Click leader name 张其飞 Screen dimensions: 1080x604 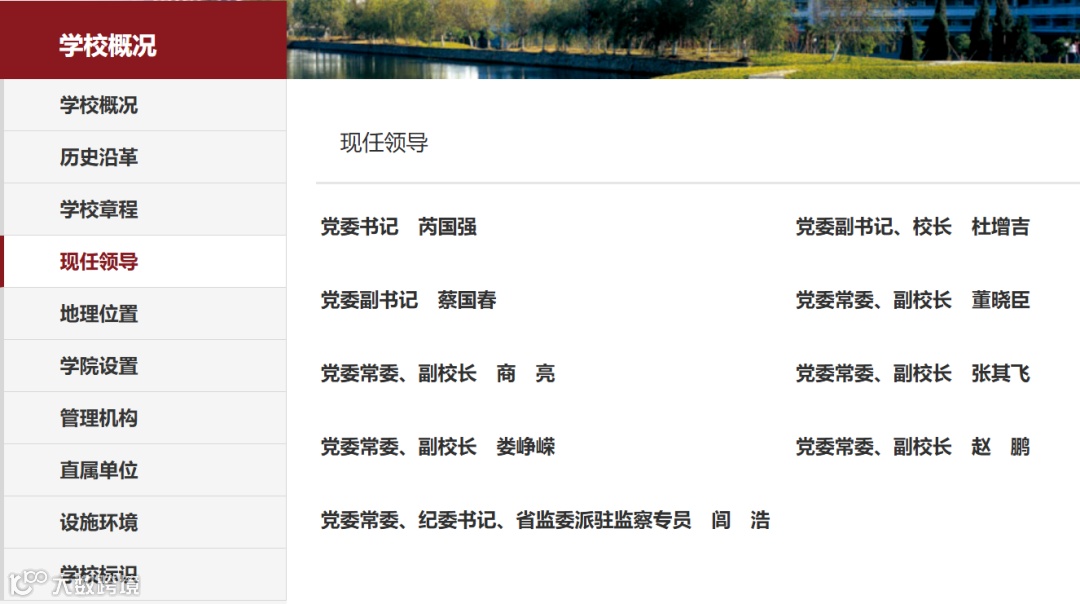click(x=1000, y=373)
